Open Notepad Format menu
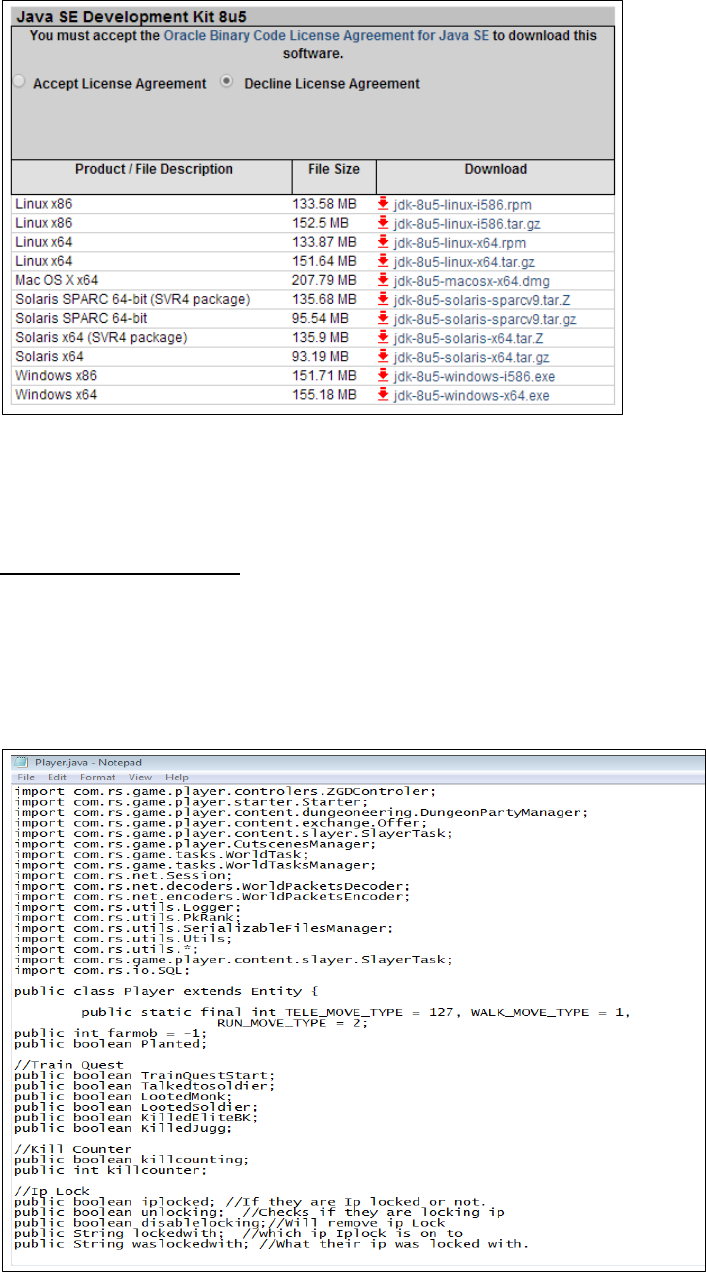This screenshot has width=706, height=1272. click(x=97, y=777)
